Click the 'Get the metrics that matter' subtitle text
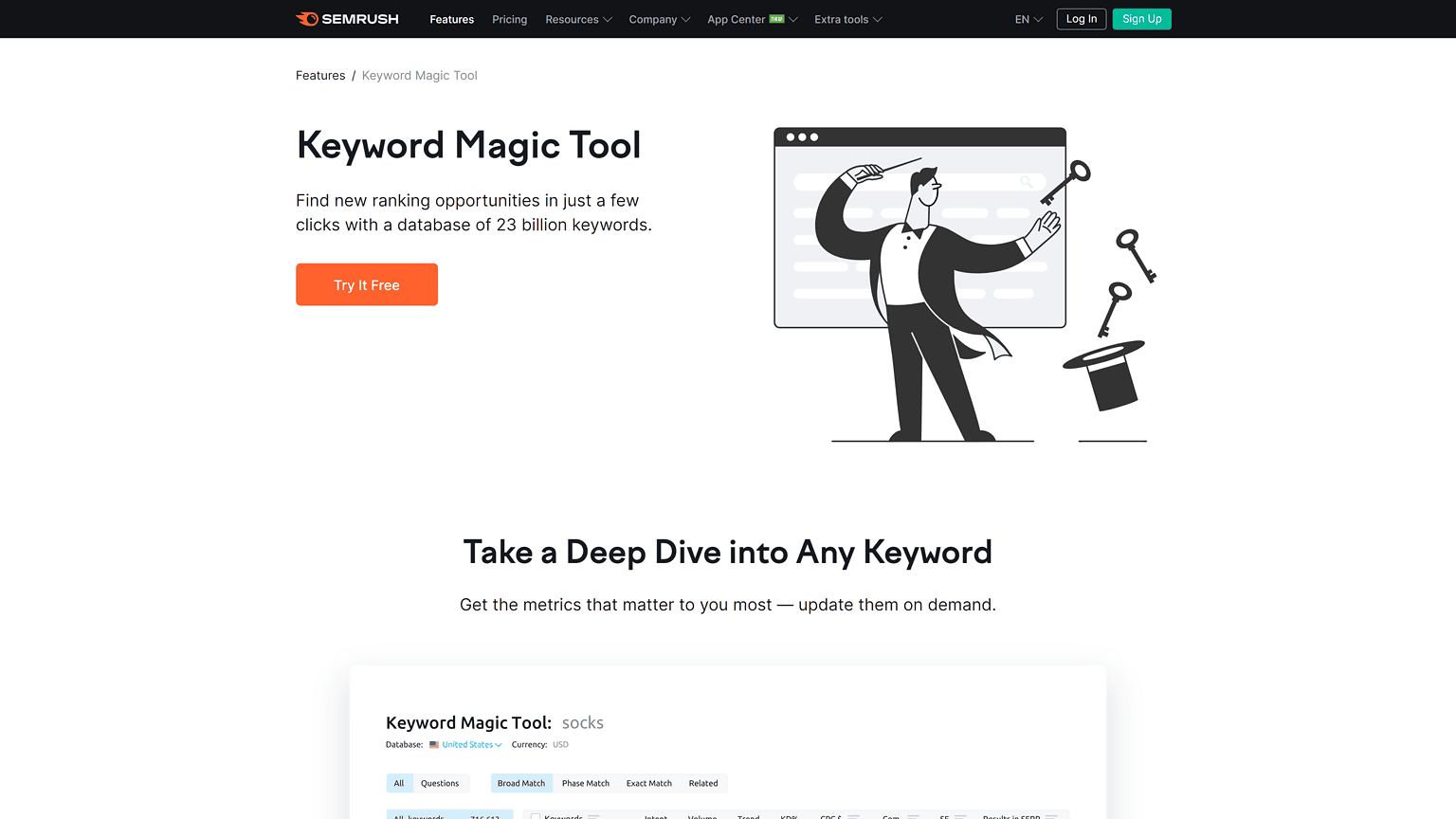Viewport: 1456px width, 819px height. [x=728, y=605]
